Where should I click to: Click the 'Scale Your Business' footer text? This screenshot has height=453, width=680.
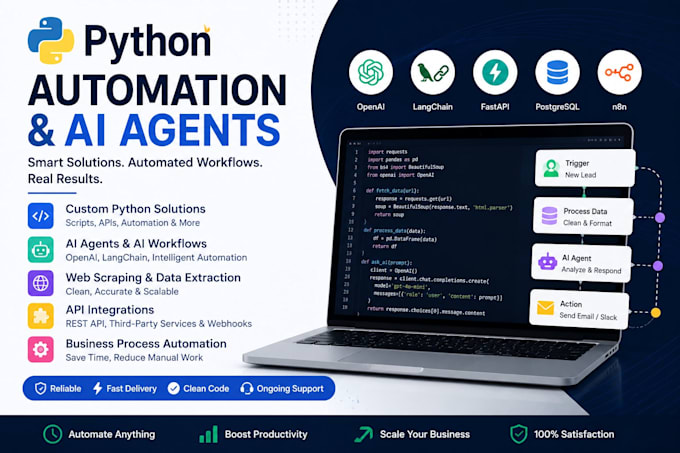point(425,434)
